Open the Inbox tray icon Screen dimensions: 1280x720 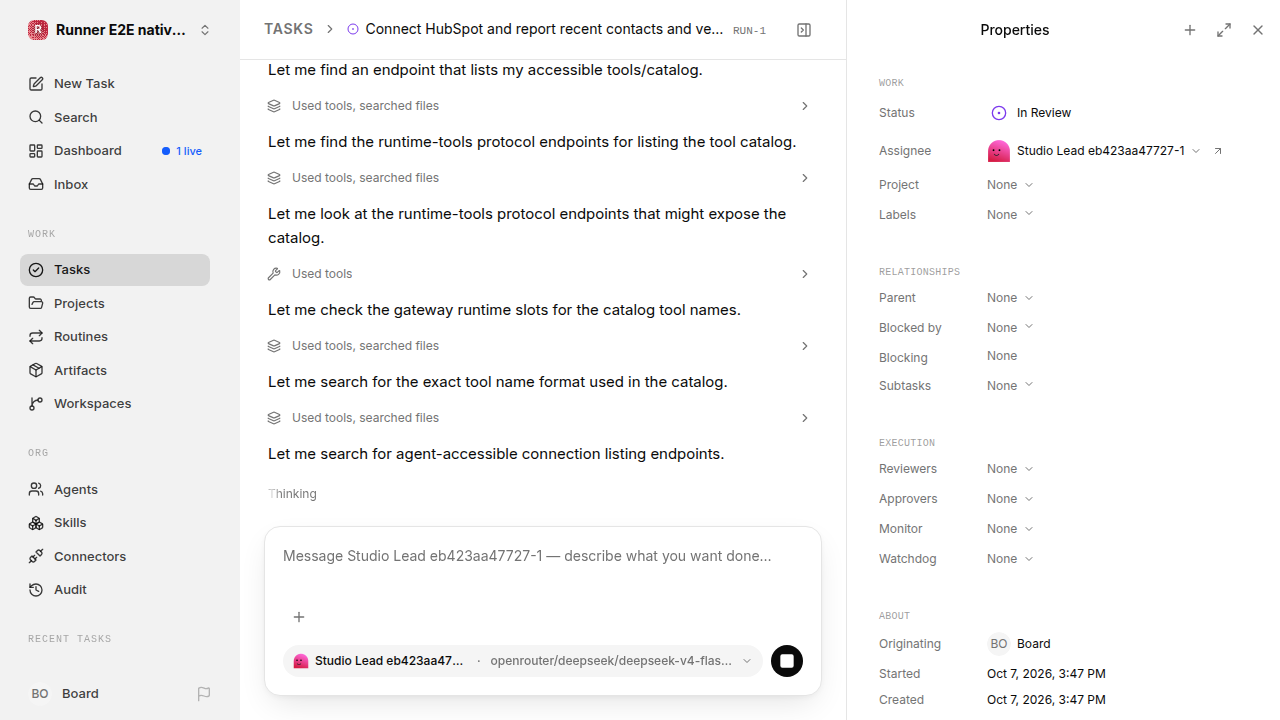(x=36, y=184)
